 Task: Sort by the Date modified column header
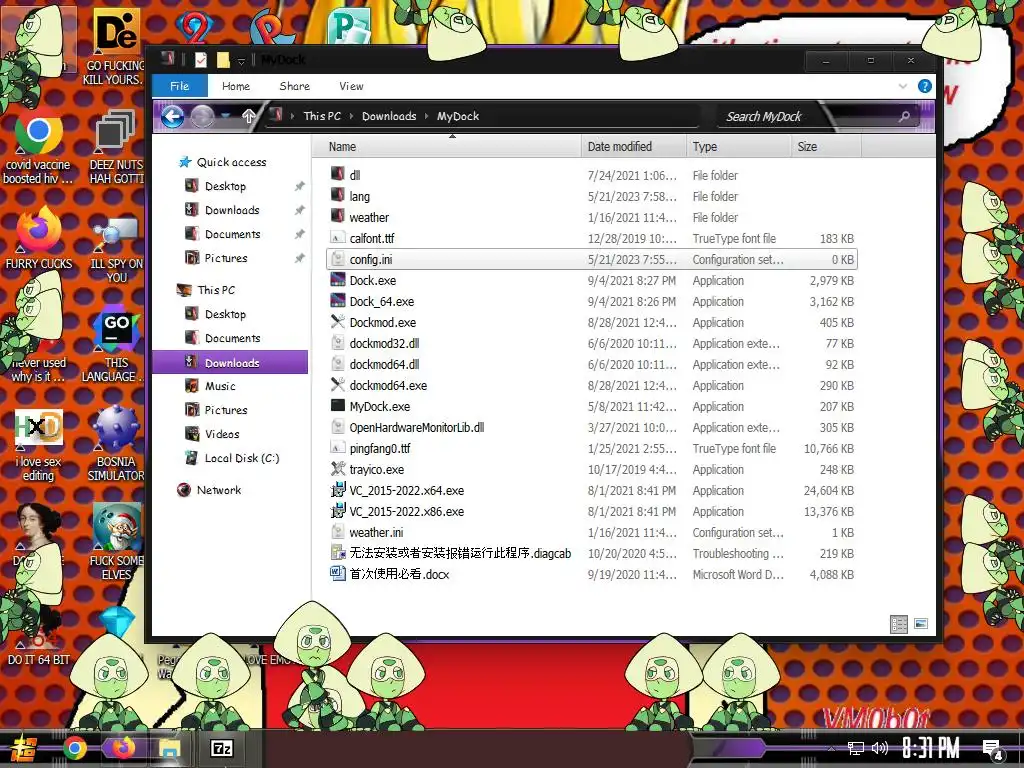633,147
